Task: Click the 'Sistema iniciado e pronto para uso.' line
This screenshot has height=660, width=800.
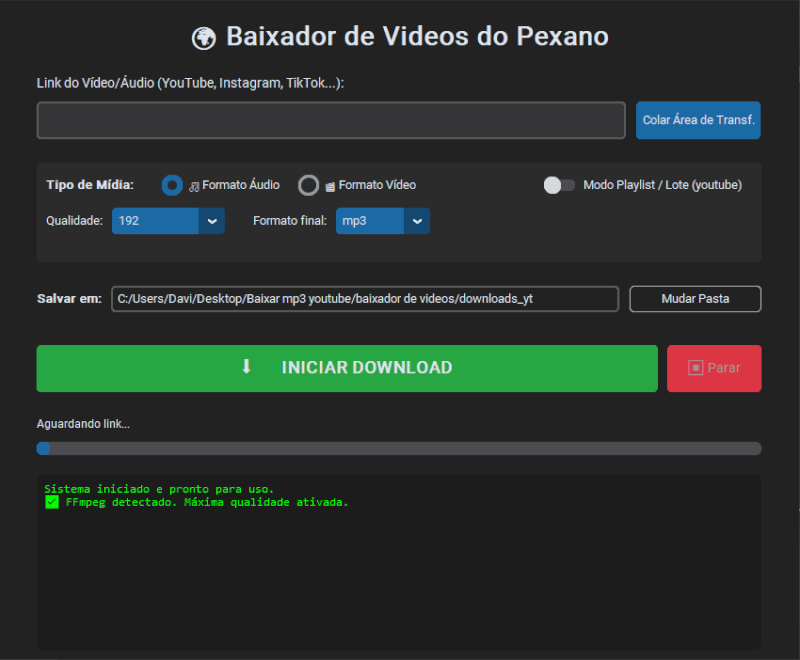Action: click(159, 489)
